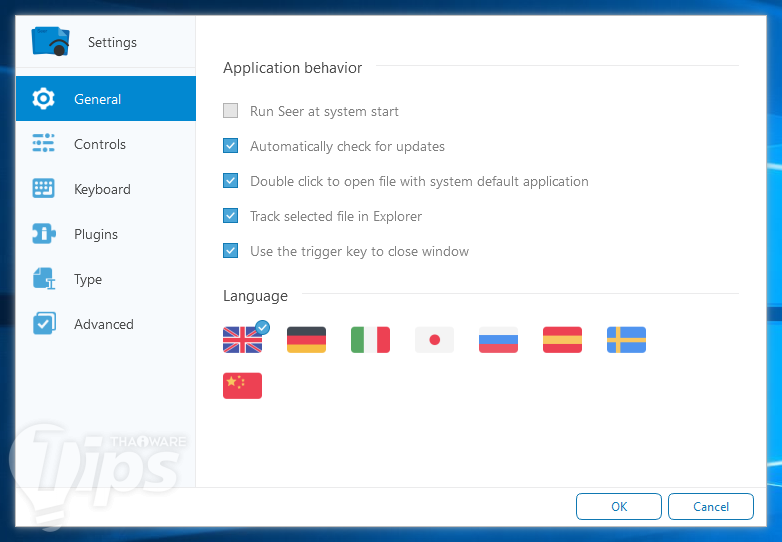Viewport: 782px width, 542px height.
Task: Uncheck Automatically check for updates
Action: (230, 146)
